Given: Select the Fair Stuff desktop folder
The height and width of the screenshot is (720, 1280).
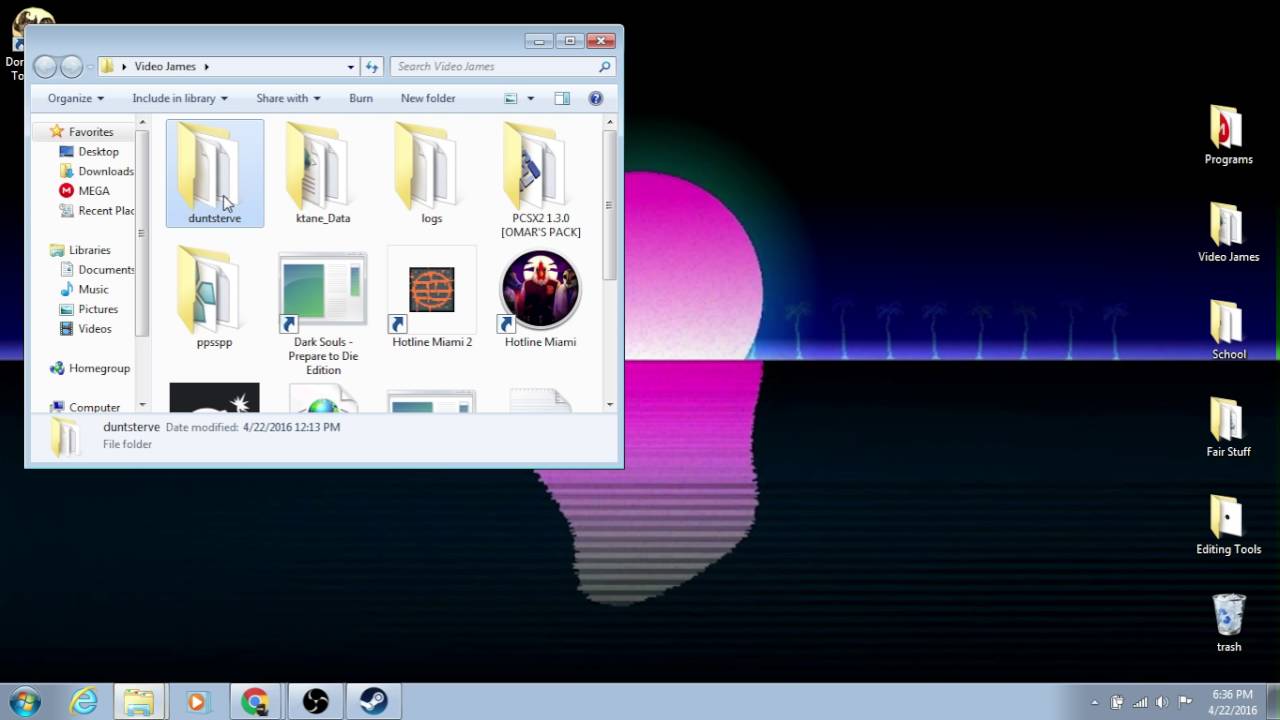Looking at the screenshot, I should 1228,428.
